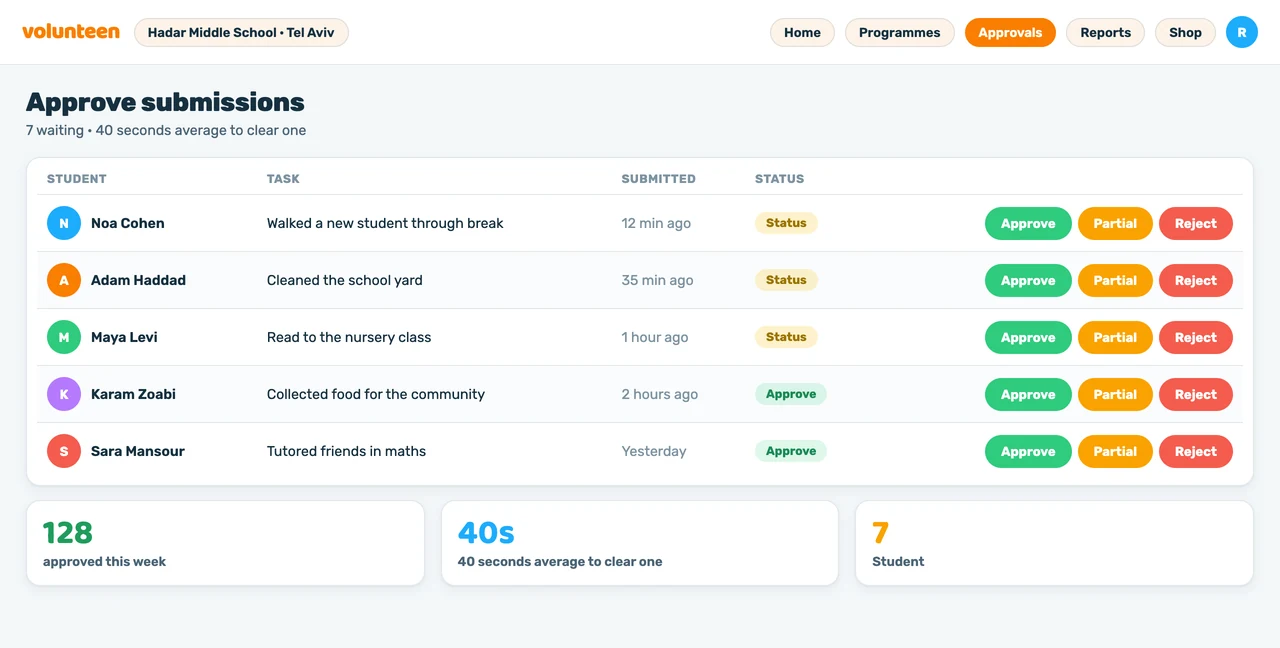Open the Shop tab

1185,32
